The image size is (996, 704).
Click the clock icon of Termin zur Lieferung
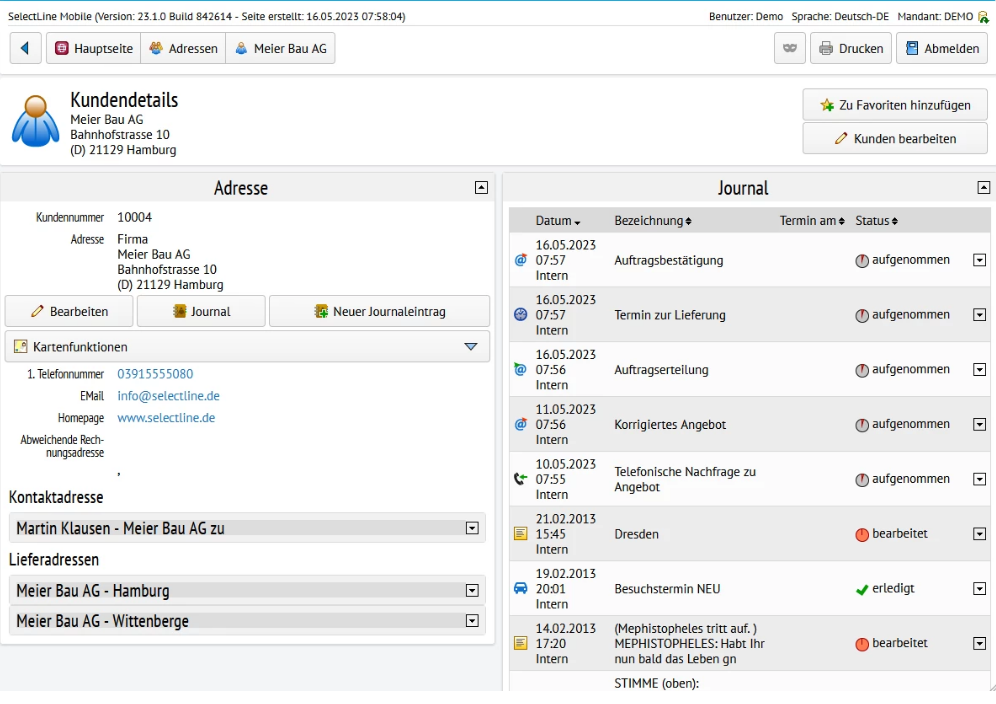[520, 315]
